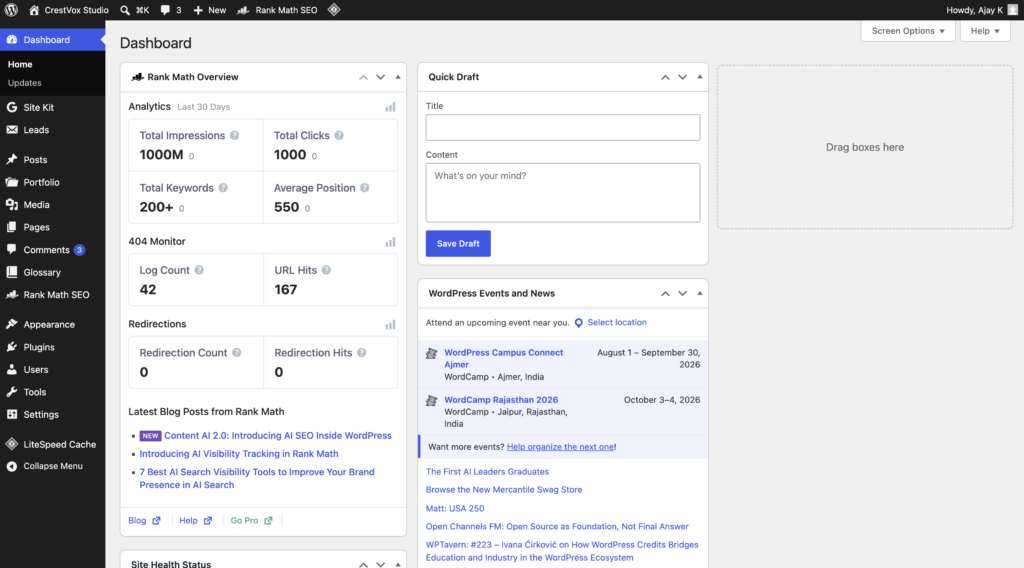Open Posts menu in sidebar
Viewport: 1024px width, 568px height.
coord(52,160)
